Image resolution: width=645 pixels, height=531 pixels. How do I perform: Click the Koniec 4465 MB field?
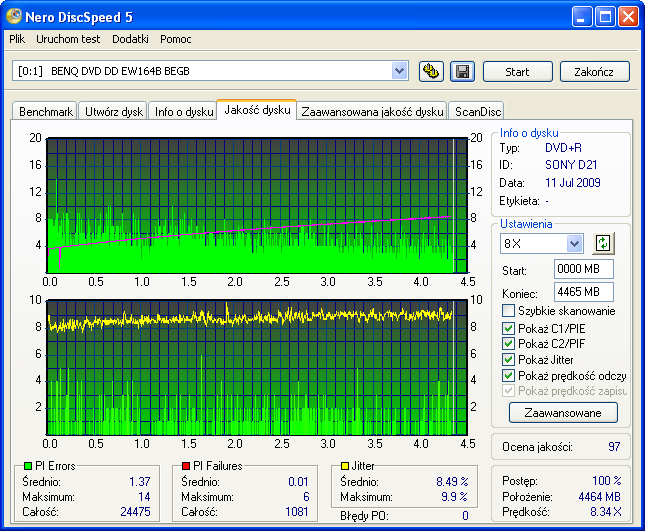coord(584,292)
